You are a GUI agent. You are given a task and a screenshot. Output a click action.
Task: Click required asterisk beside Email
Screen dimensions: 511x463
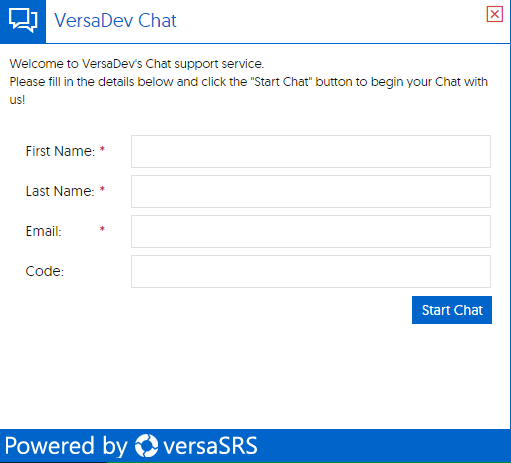click(x=102, y=229)
